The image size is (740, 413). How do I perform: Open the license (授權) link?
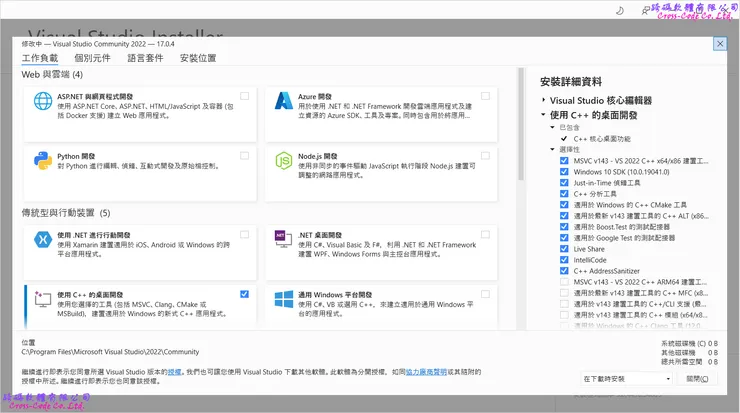175,372
